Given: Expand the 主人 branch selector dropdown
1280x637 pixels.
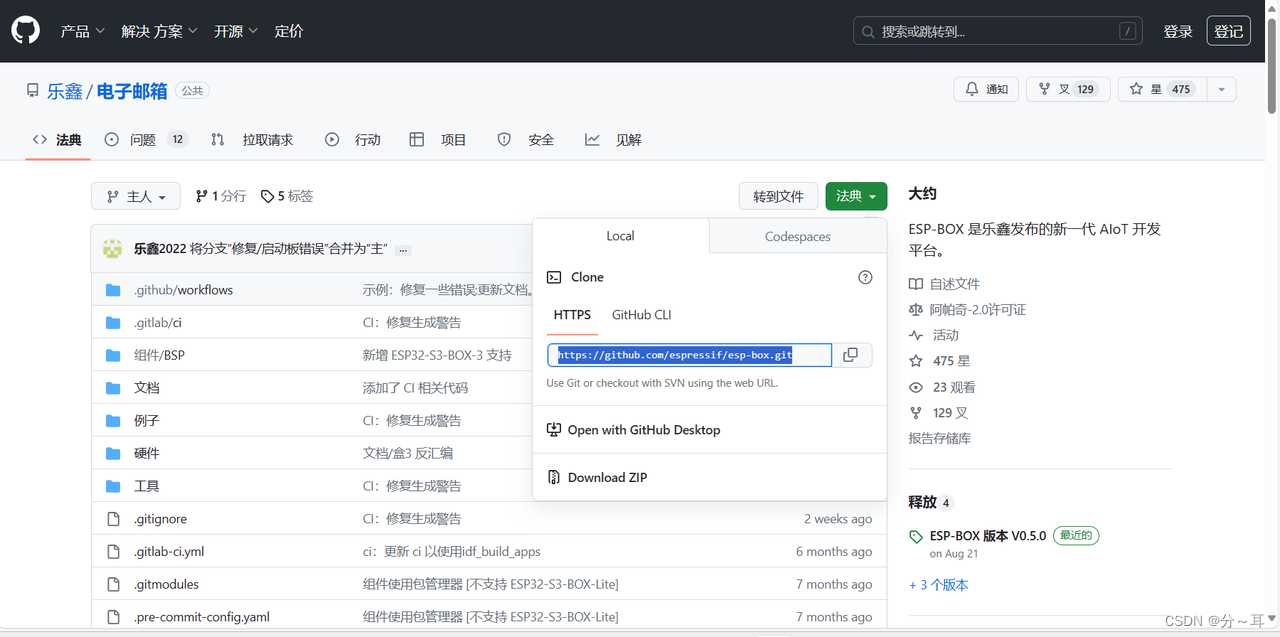Looking at the screenshot, I should pos(135,196).
